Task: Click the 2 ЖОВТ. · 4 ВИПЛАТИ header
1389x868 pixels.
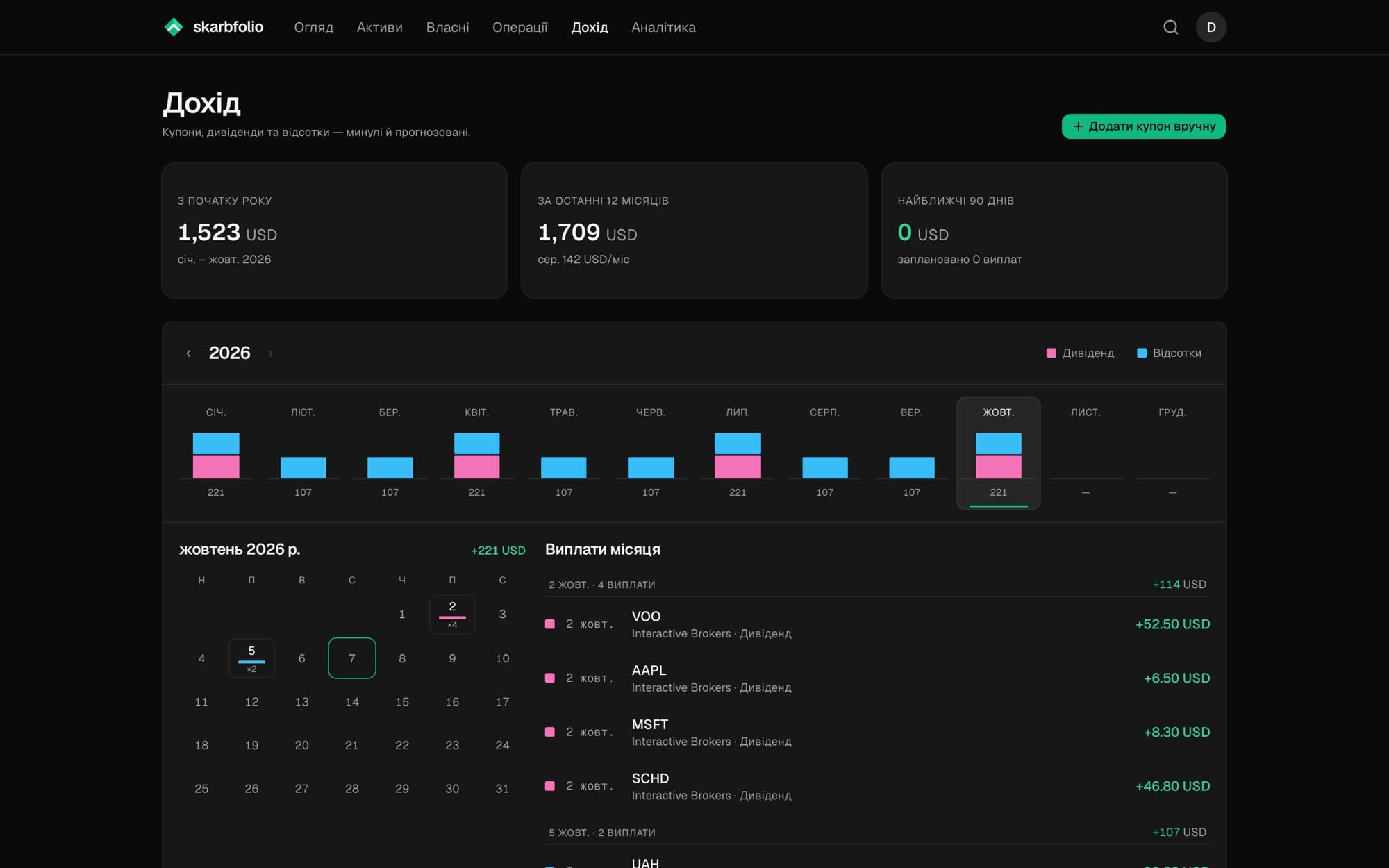Action: pos(602,585)
